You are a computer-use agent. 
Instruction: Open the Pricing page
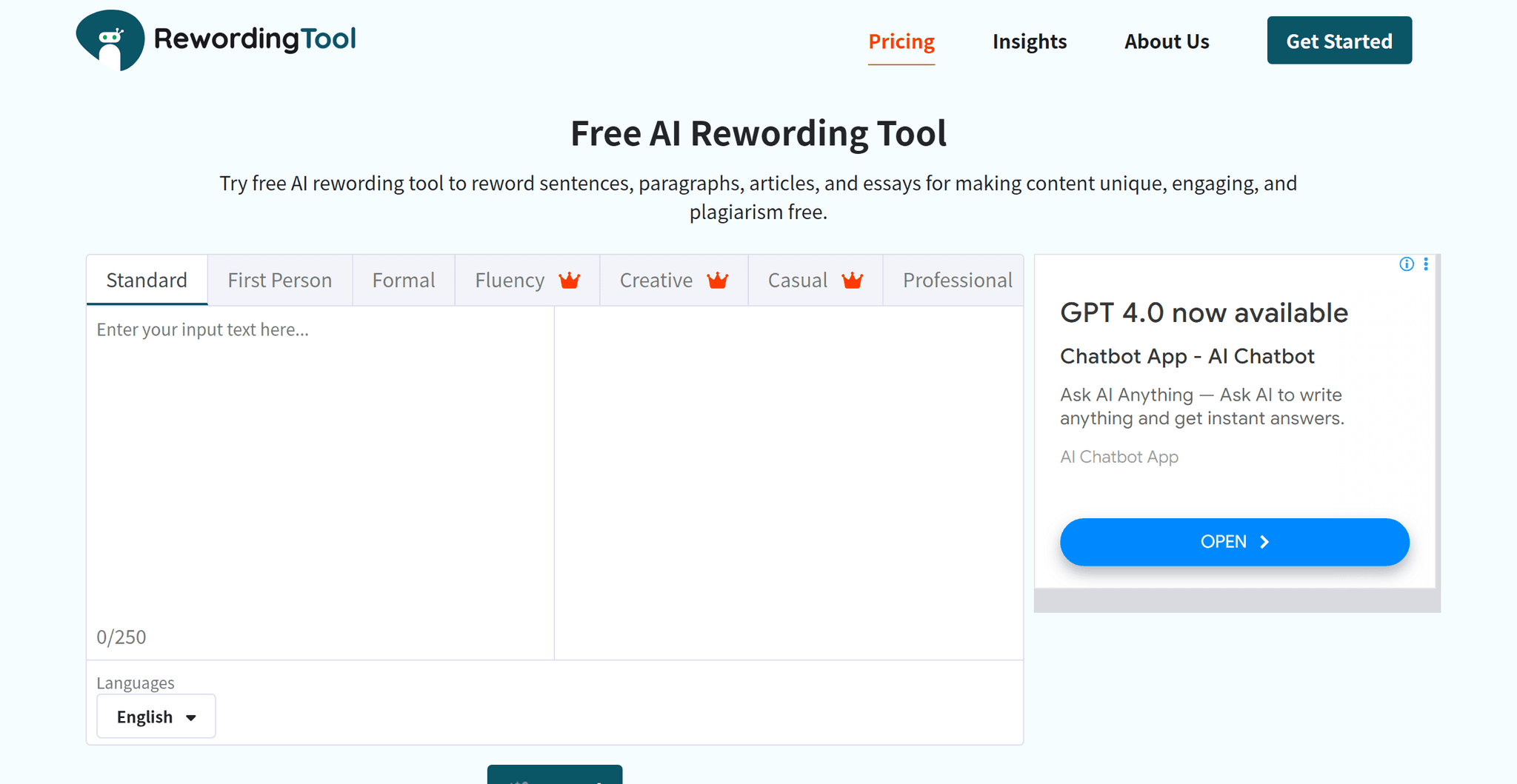[x=901, y=41]
